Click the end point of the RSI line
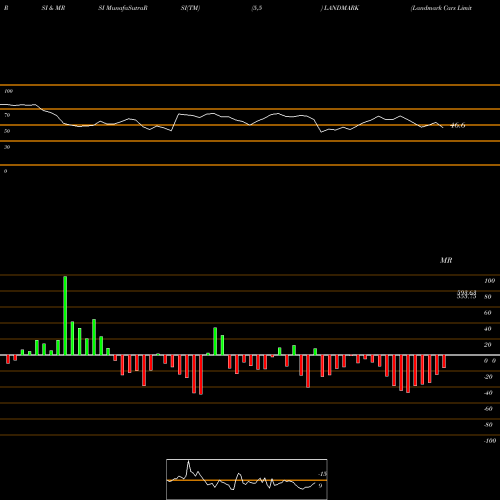 [443, 128]
